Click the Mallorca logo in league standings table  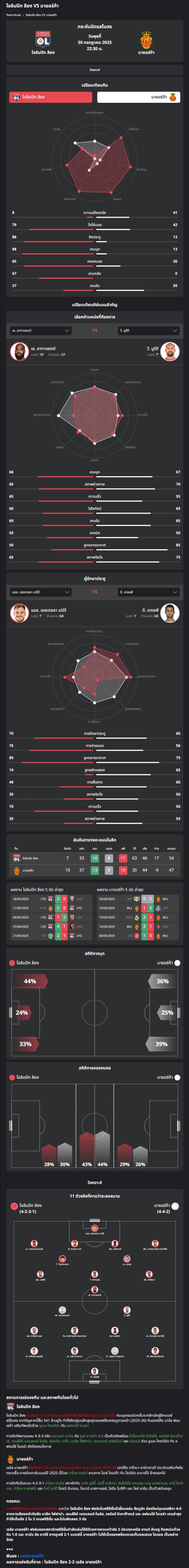coord(16,870)
